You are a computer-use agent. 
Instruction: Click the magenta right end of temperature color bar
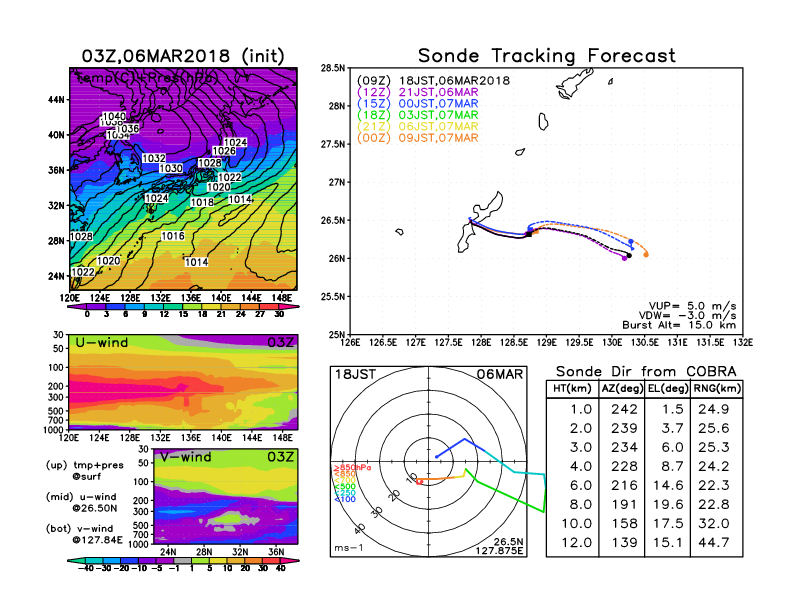pos(289,307)
